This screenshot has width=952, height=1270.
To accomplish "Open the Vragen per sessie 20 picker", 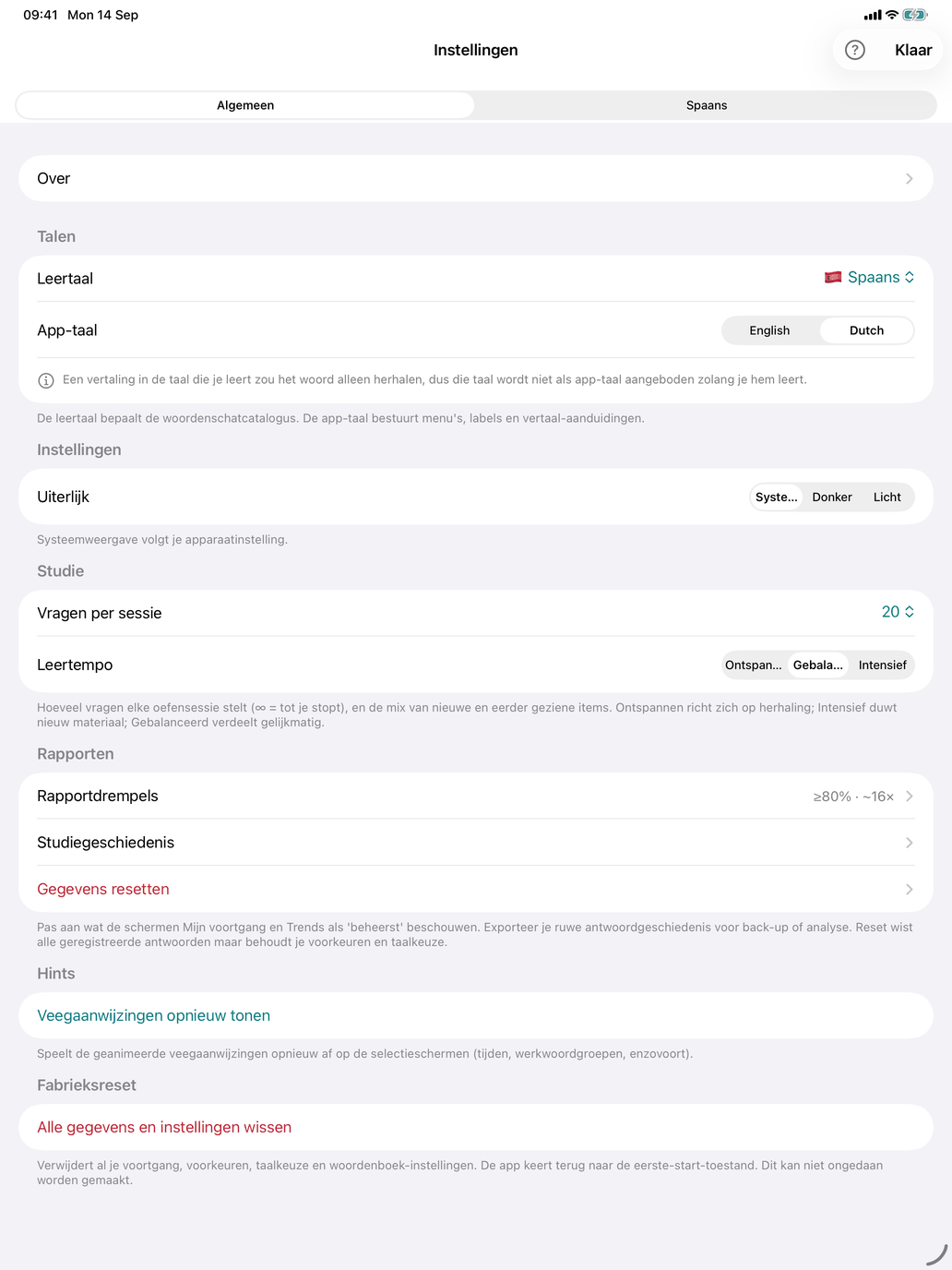I will 898,612.
